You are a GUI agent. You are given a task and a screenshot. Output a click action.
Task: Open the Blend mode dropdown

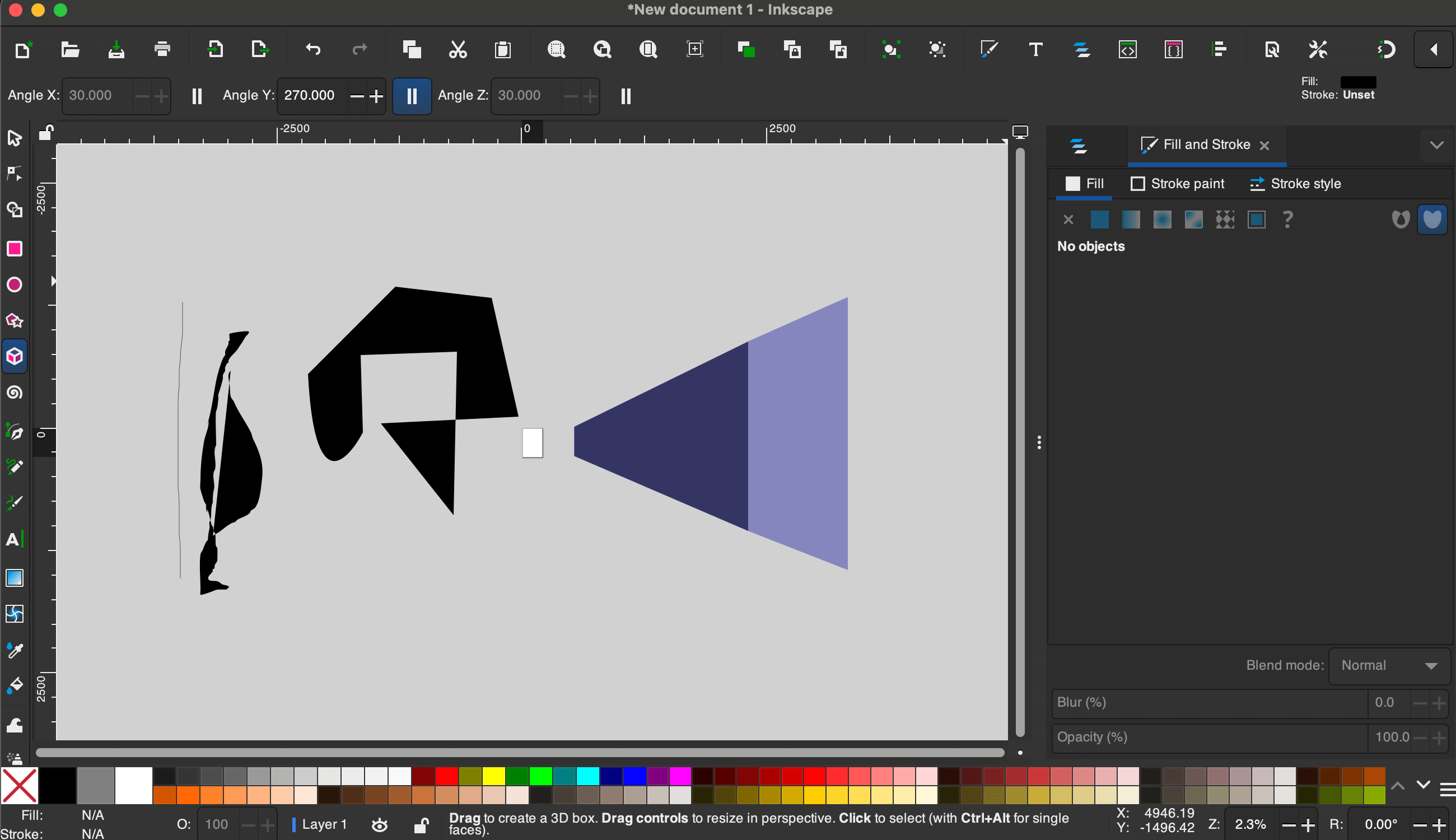(x=1388, y=665)
